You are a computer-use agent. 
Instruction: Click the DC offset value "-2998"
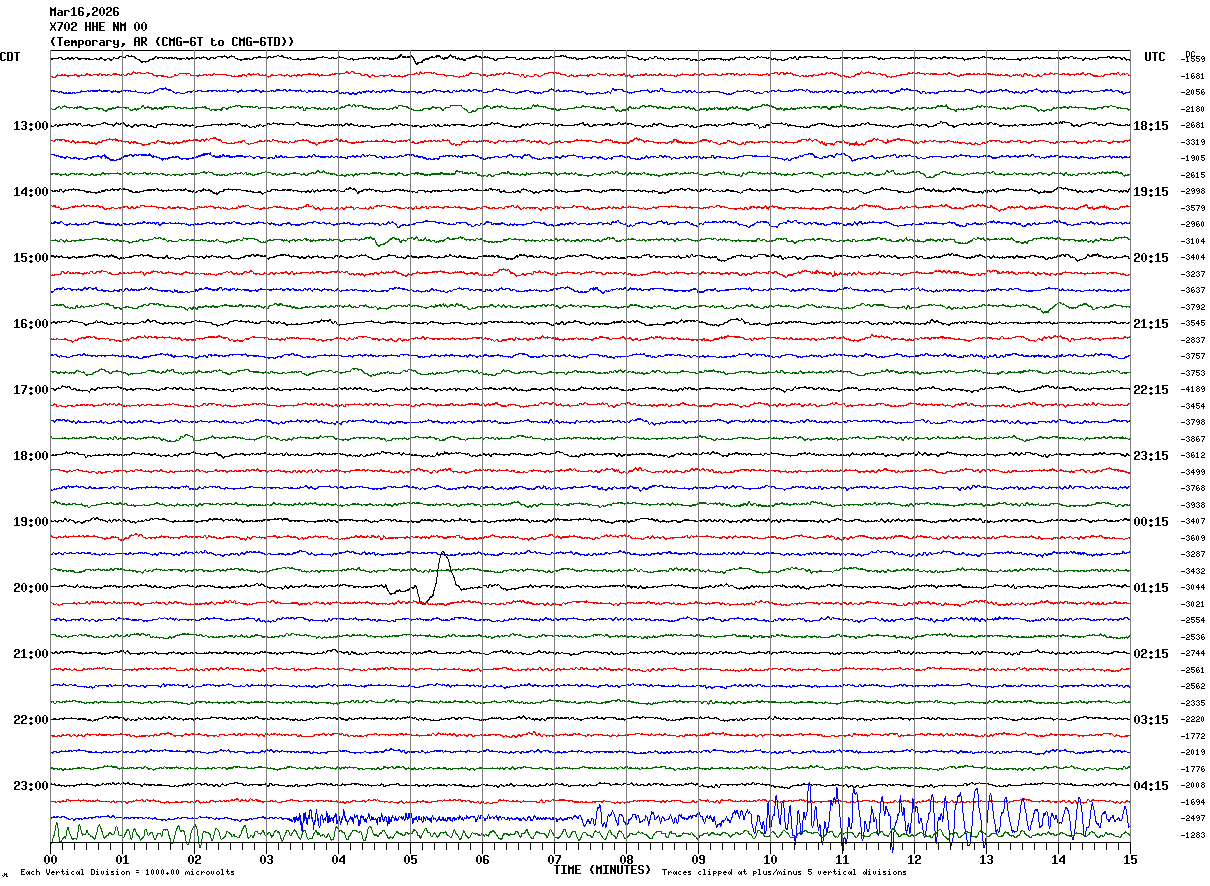[1193, 192]
